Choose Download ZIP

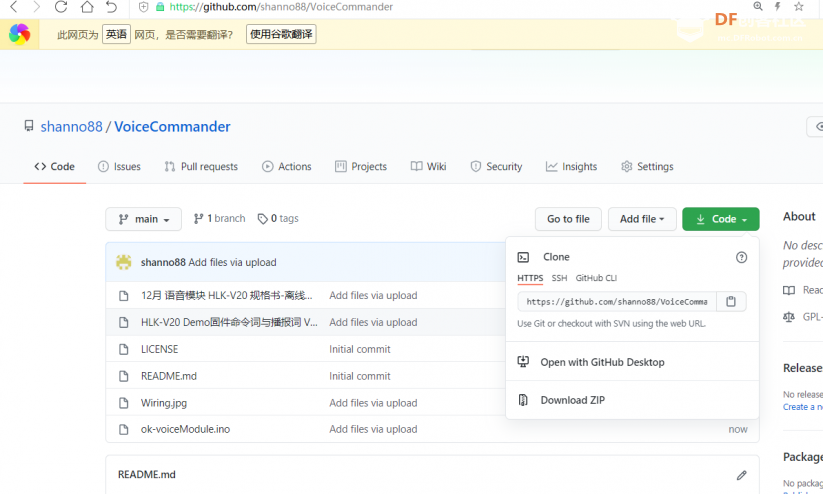(x=632, y=400)
